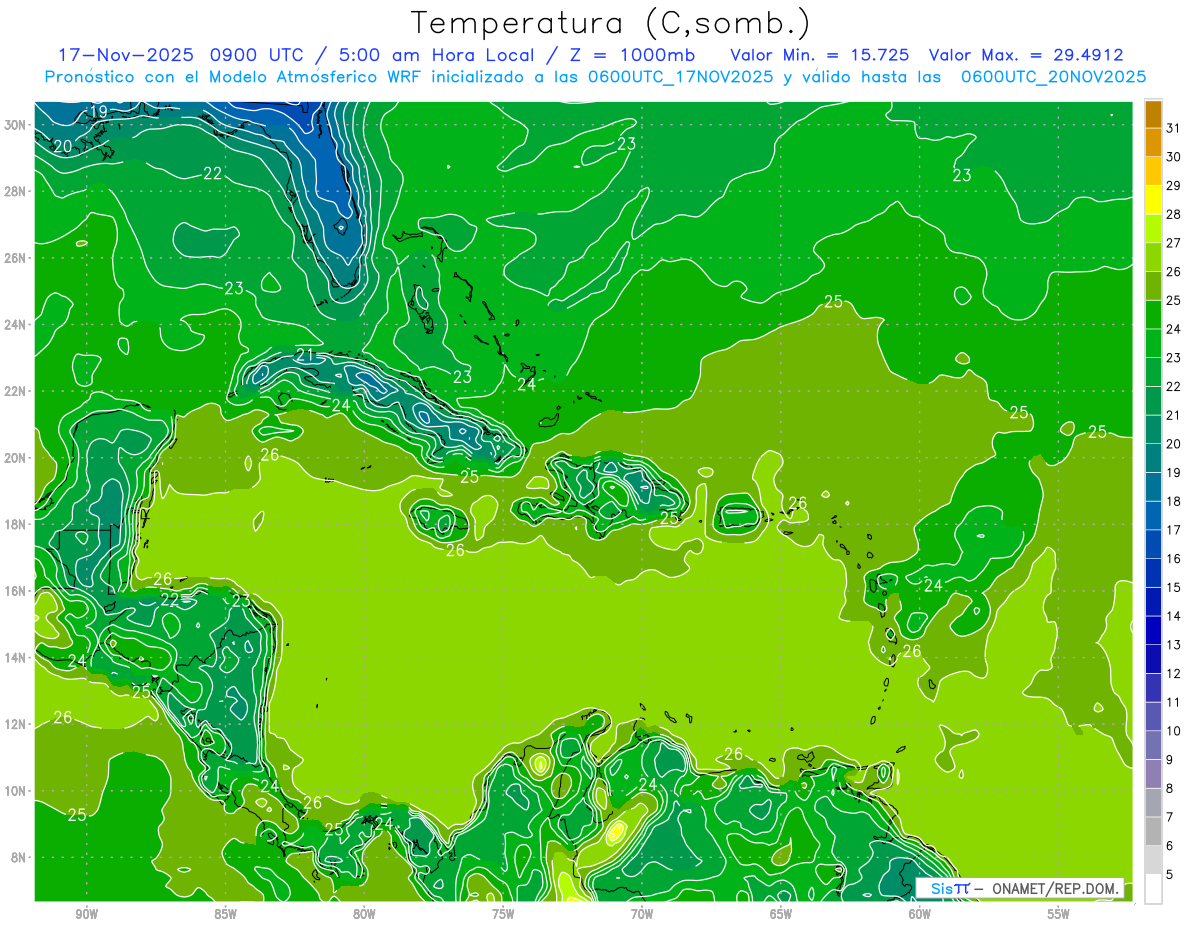Click the yellow legend swatch between 28 and 29
The image size is (1200, 927).
pos(1153,201)
